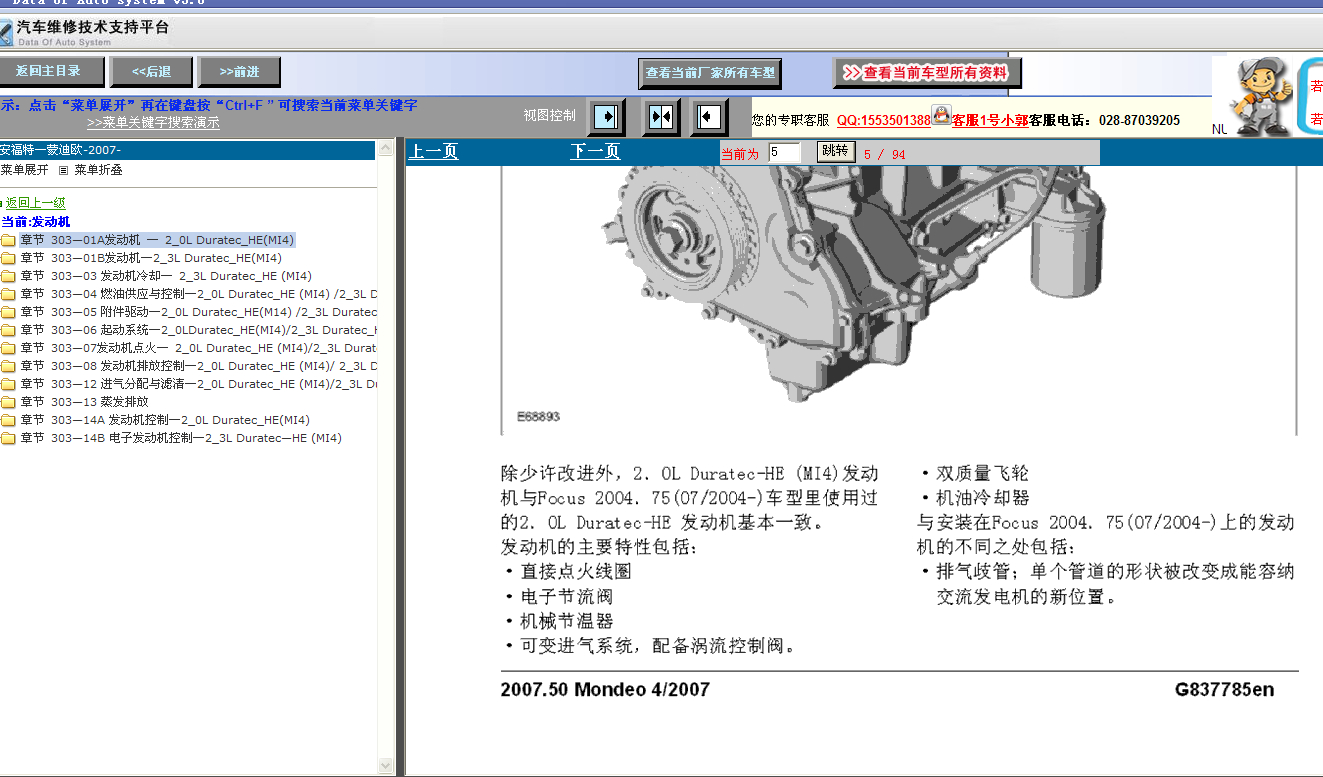Go to previous page via 上一页
The width and height of the screenshot is (1323, 777).
pos(434,152)
